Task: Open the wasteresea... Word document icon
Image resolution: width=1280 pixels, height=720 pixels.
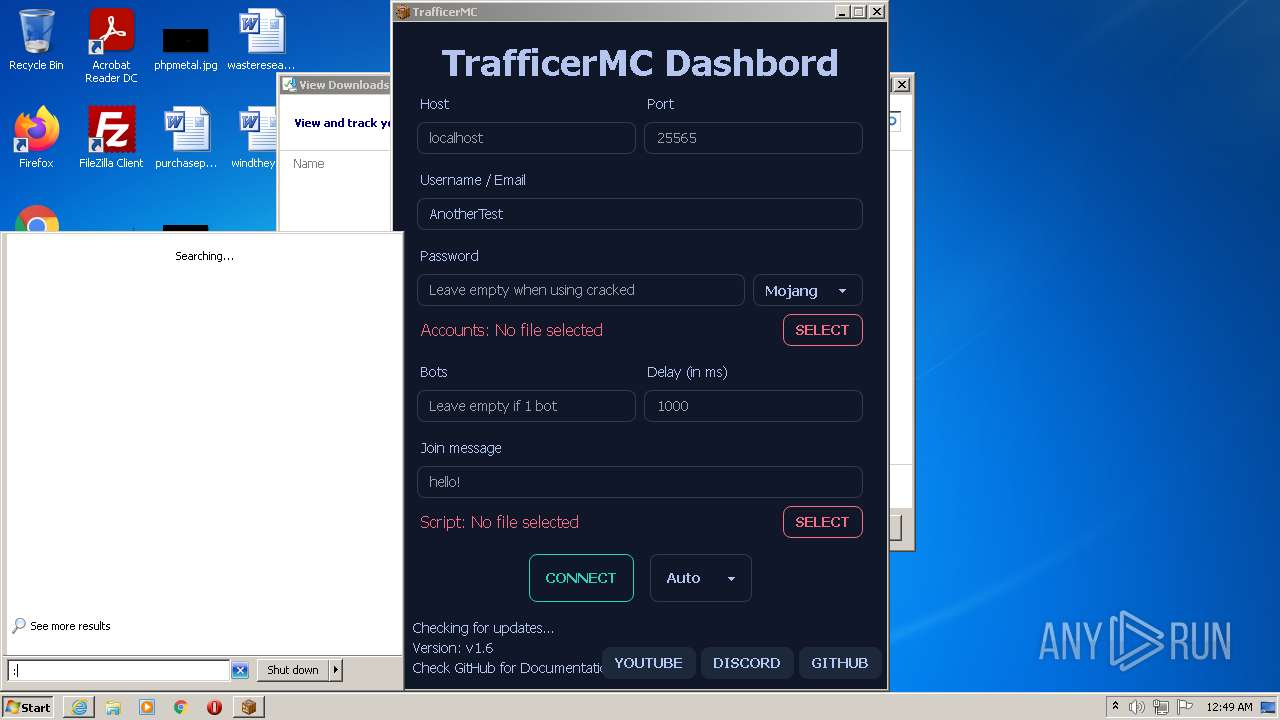Action: coord(261,40)
